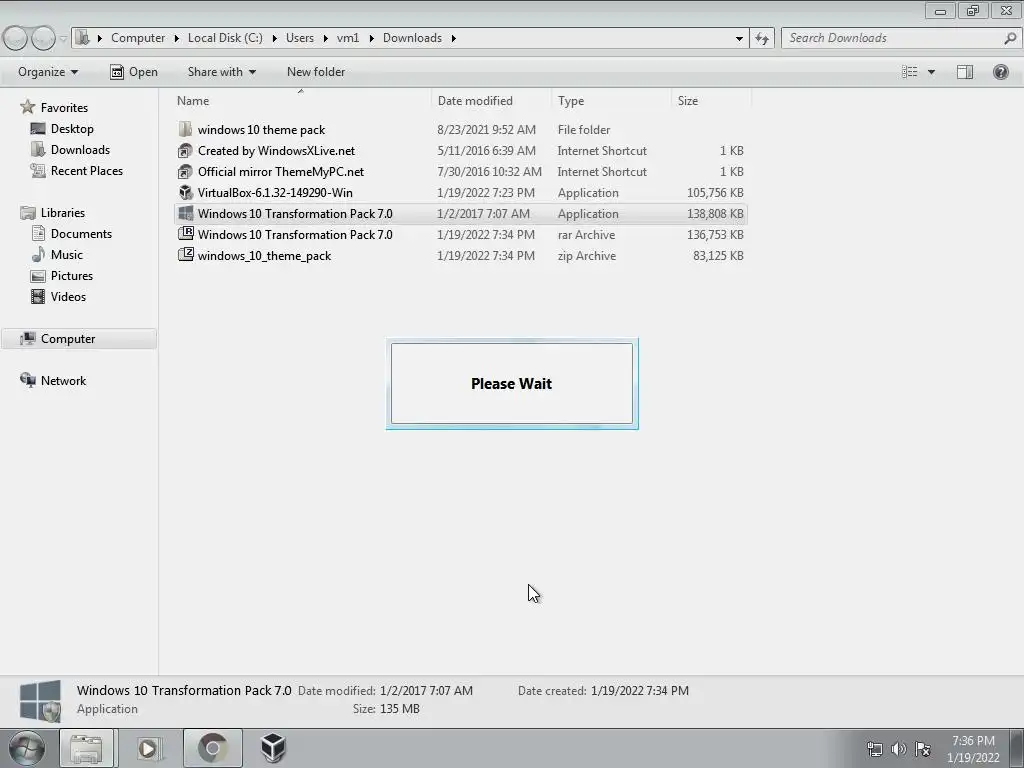Click the change view icon
The width and height of the screenshot is (1024, 768).
tap(910, 72)
